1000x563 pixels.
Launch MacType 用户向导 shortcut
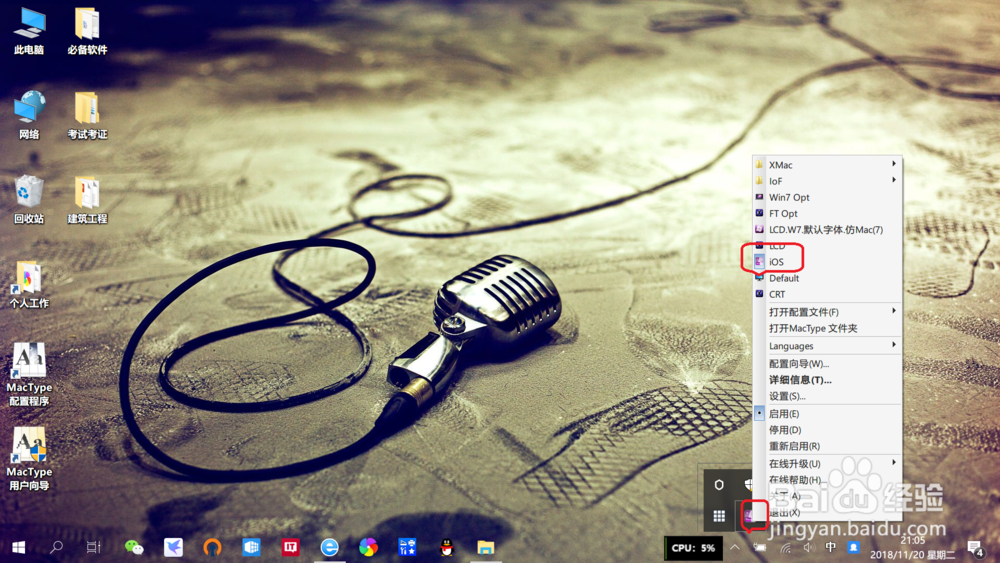(29, 459)
